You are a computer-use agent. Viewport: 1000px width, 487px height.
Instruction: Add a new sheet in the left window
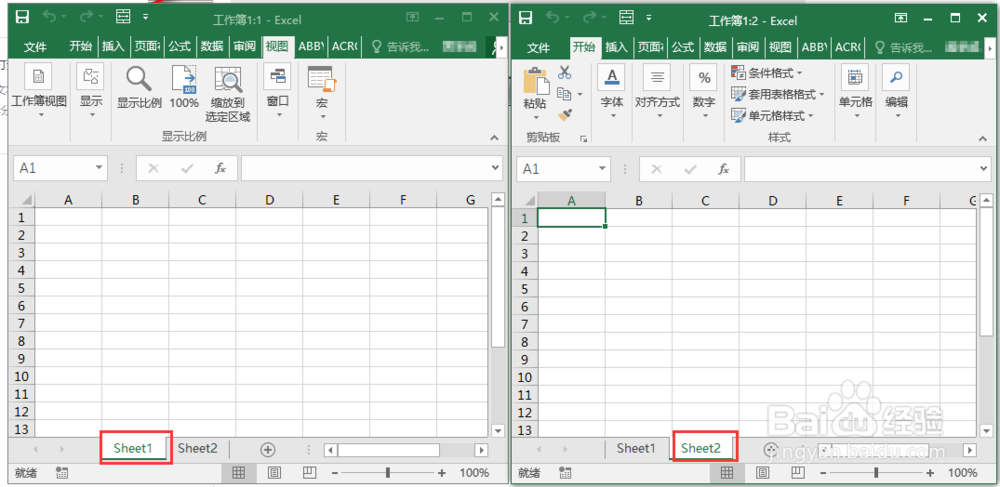click(x=268, y=449)
